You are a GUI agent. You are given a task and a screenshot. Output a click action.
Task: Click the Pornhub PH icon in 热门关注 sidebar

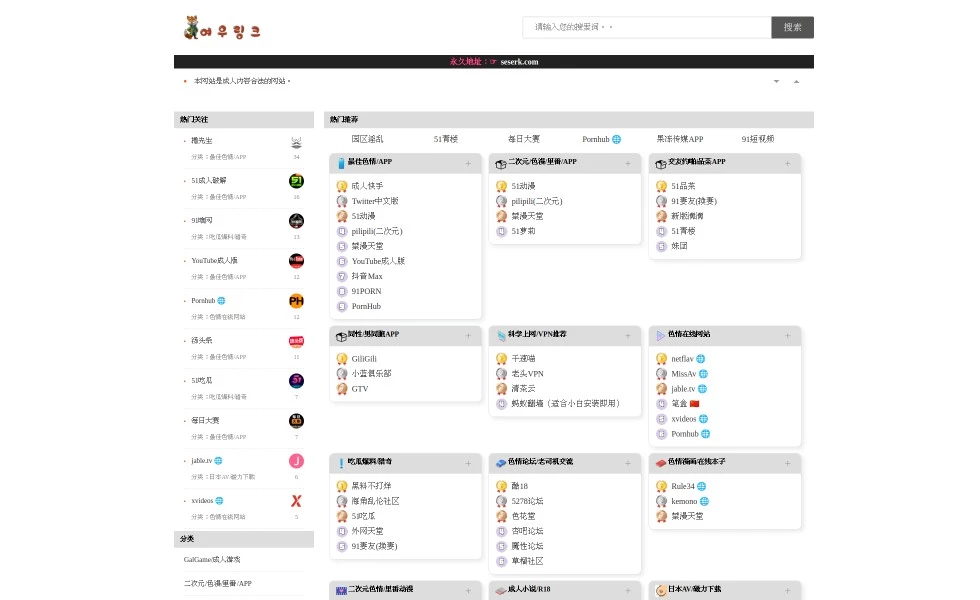[296, 301]
